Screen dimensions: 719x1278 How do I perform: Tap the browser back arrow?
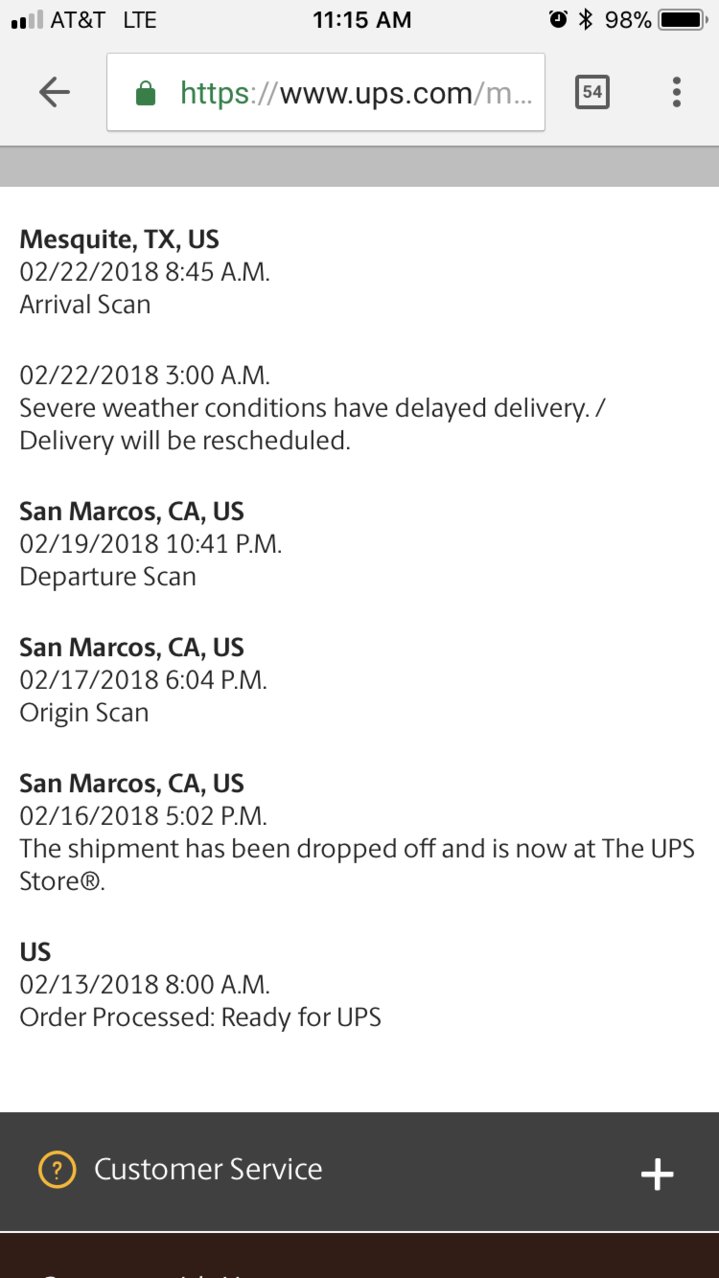tap(54, 93)
